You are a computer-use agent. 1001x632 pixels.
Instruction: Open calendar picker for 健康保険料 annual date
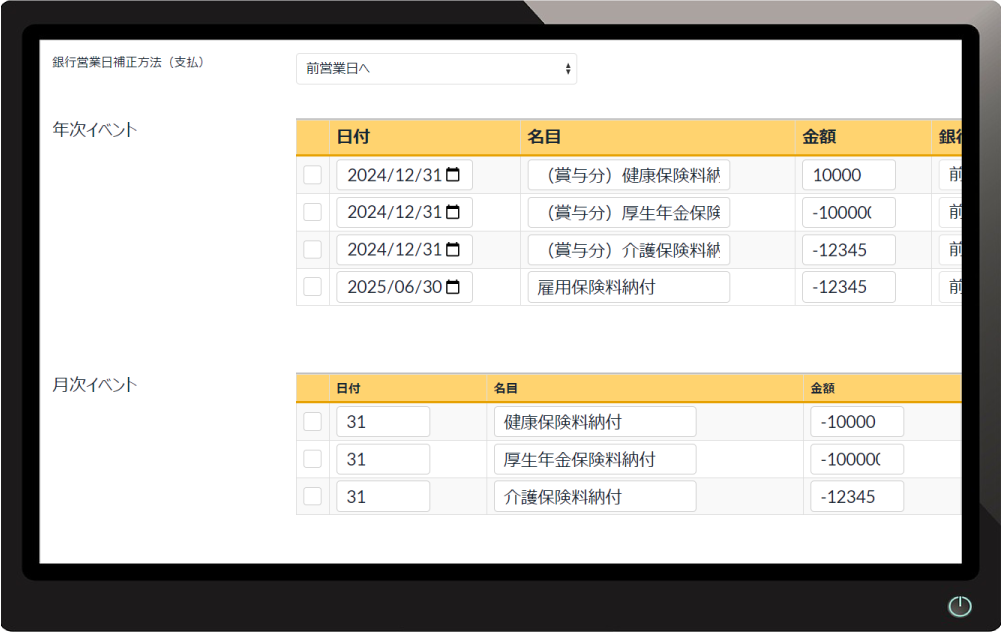click(x=453, y=175)
